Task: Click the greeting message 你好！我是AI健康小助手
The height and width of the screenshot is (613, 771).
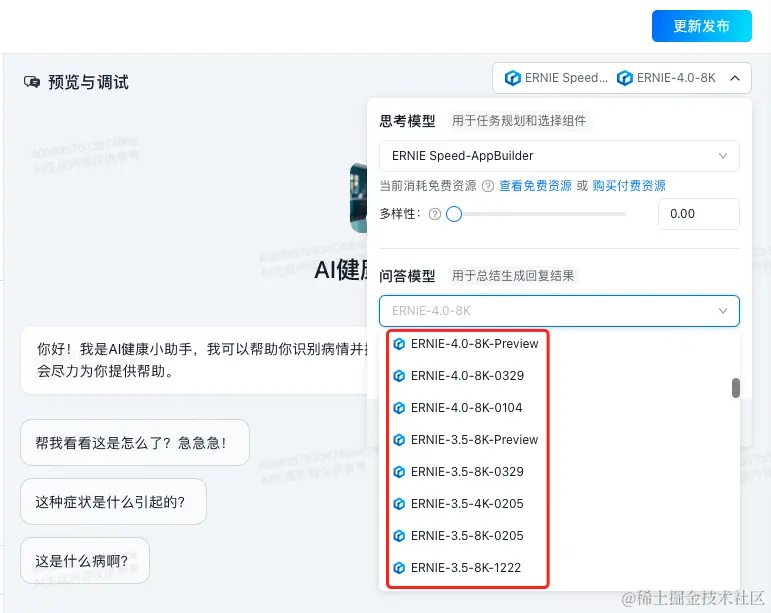Action: point(195,360)
